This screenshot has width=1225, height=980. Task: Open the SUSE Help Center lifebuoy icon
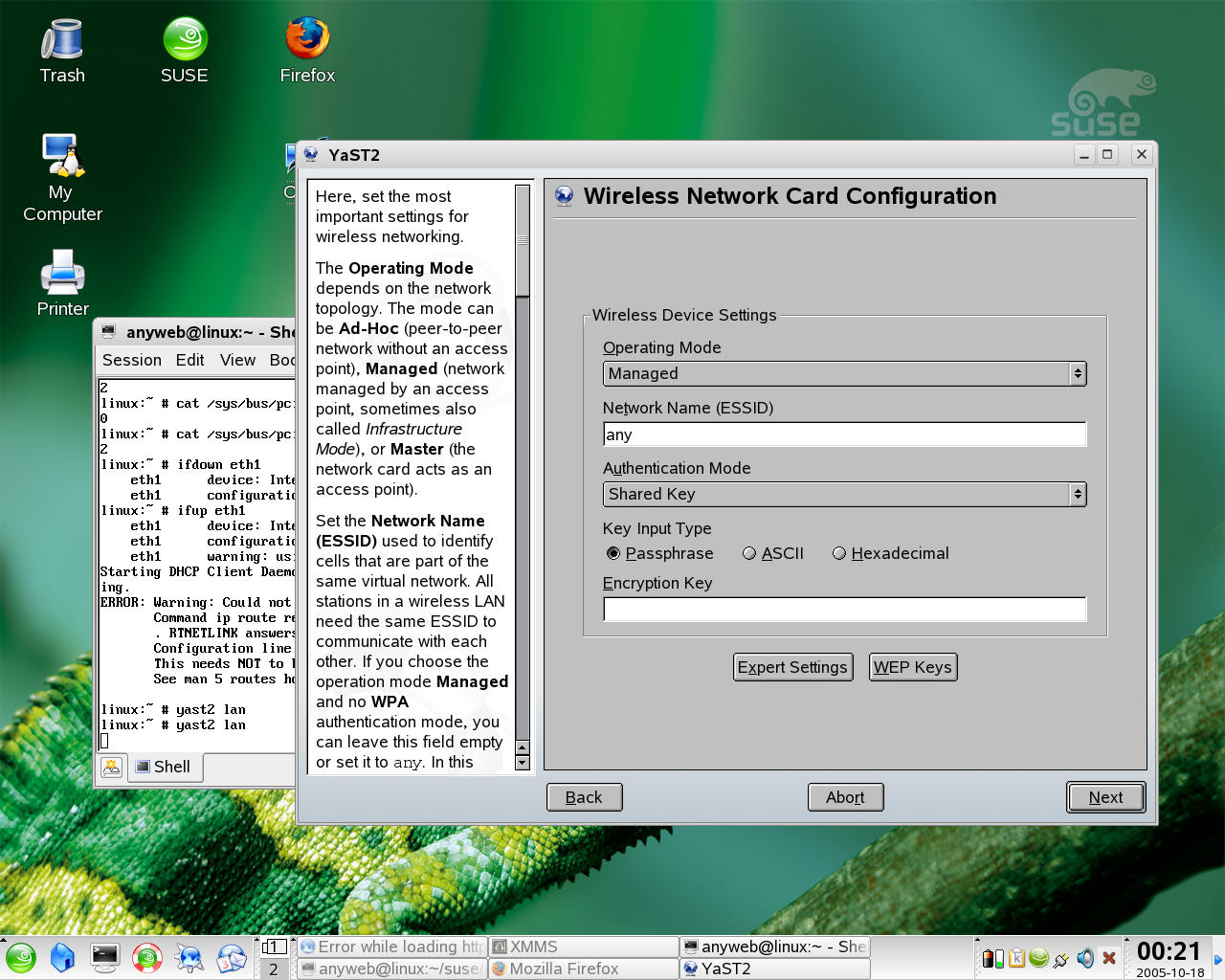[146, 958]
